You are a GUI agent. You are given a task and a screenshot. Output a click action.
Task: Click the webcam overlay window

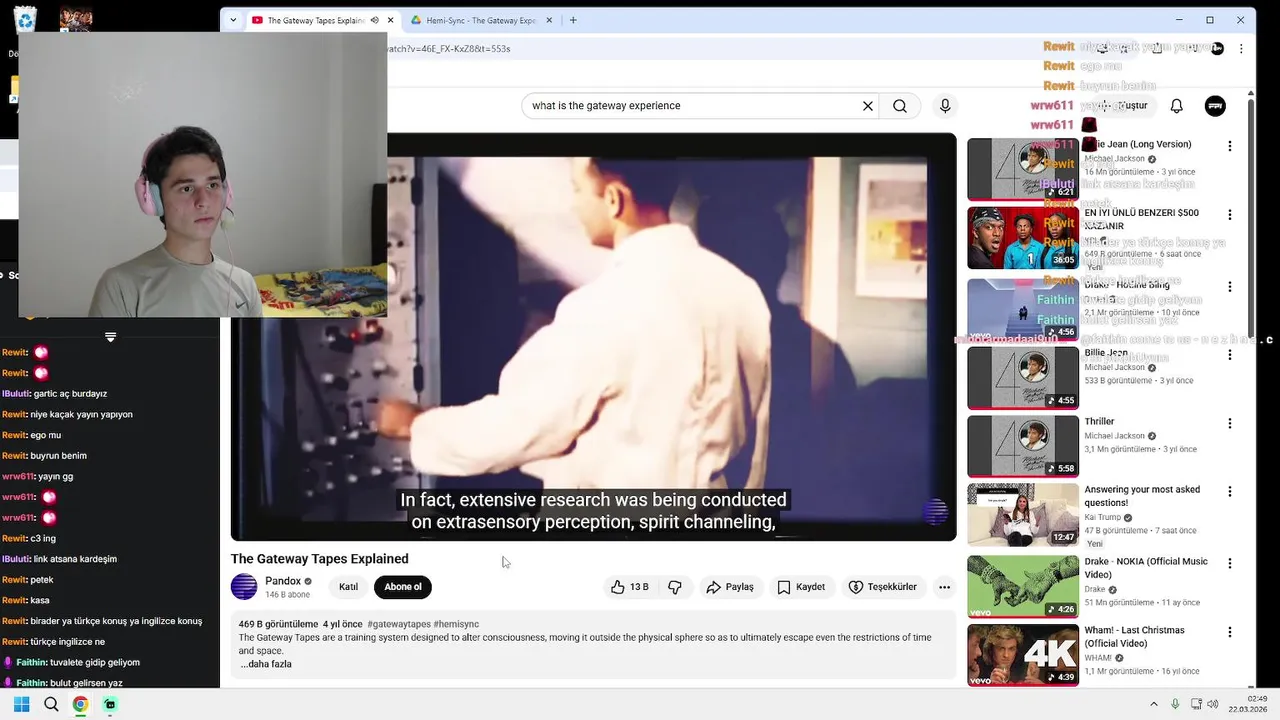[203, 175]
